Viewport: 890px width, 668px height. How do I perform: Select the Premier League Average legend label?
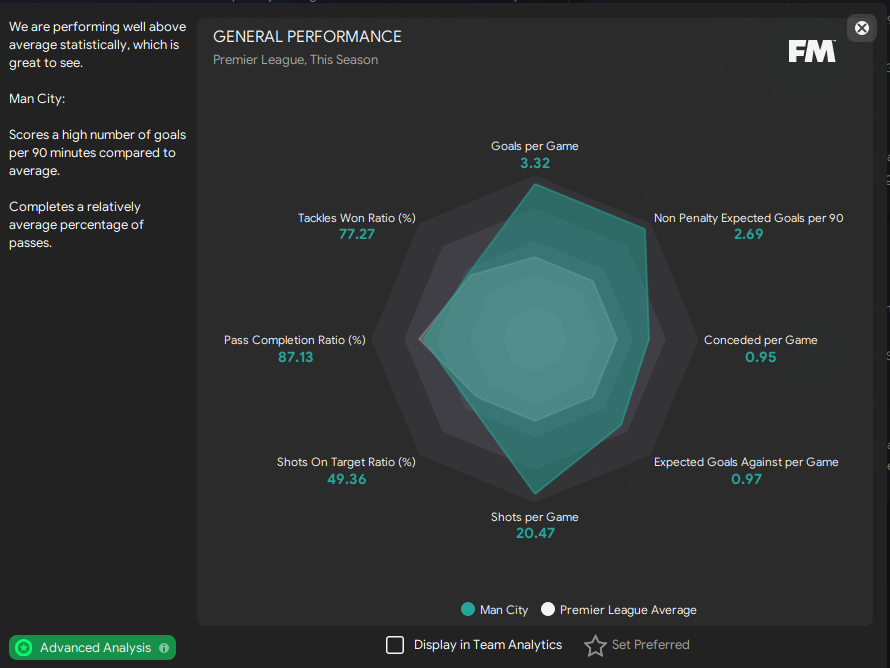point(628,610)
